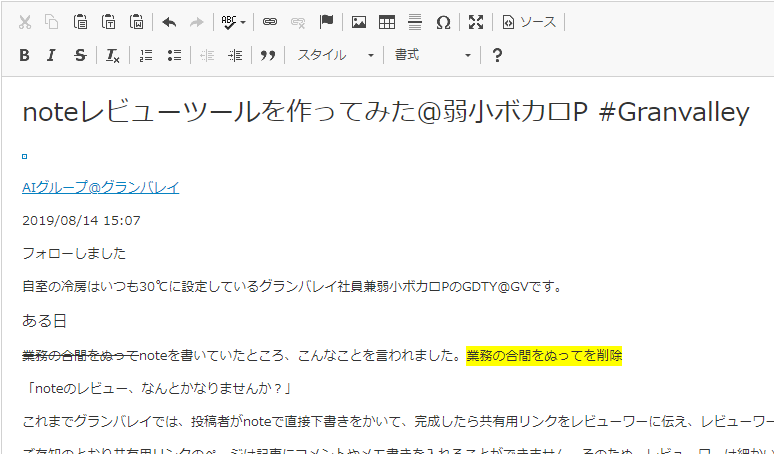Insert a link with chain icon

[269, 21]
